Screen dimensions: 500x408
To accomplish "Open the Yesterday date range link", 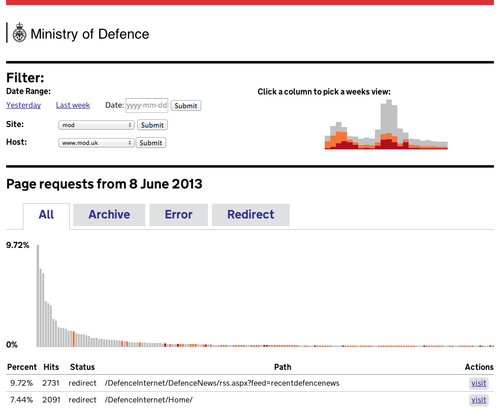I will [23, 105].
